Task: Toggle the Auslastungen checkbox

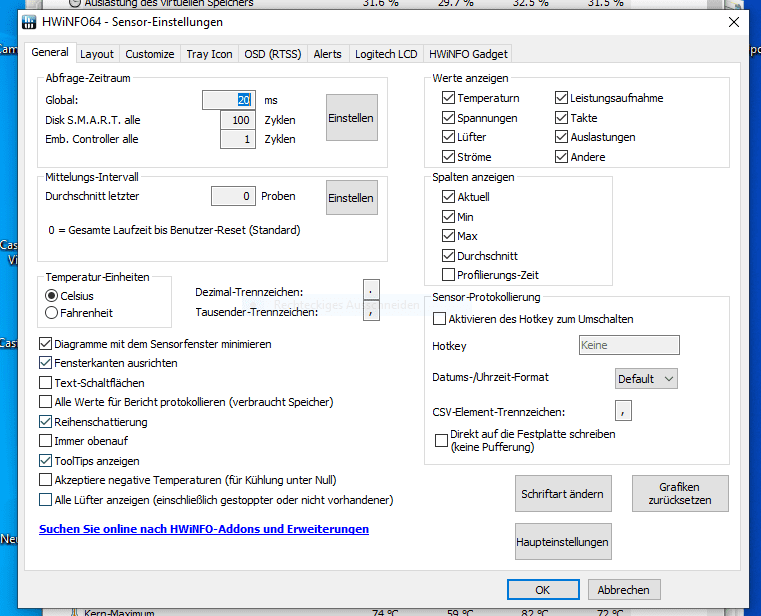Action: [x=561, y=137]
